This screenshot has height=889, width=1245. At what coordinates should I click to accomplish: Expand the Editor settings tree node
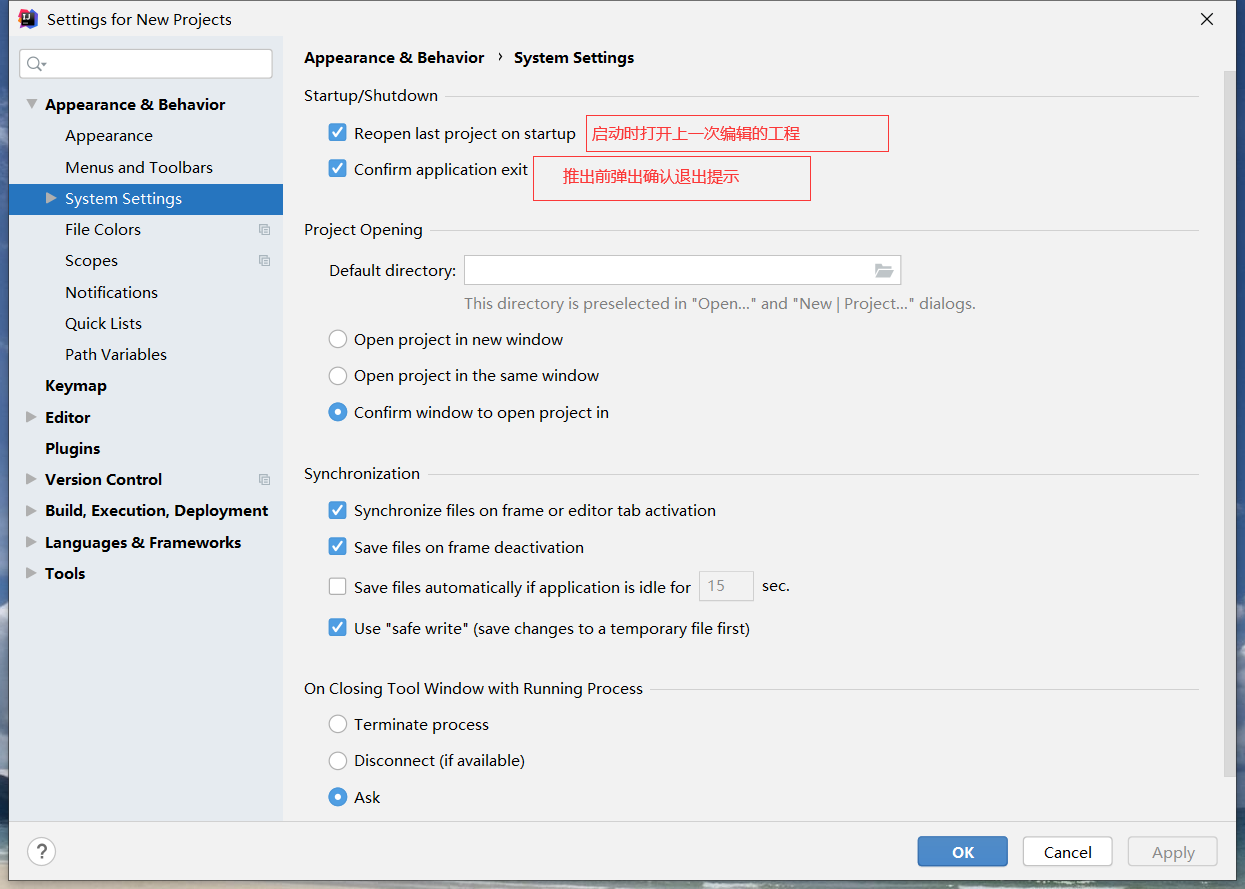coord(31,417)
